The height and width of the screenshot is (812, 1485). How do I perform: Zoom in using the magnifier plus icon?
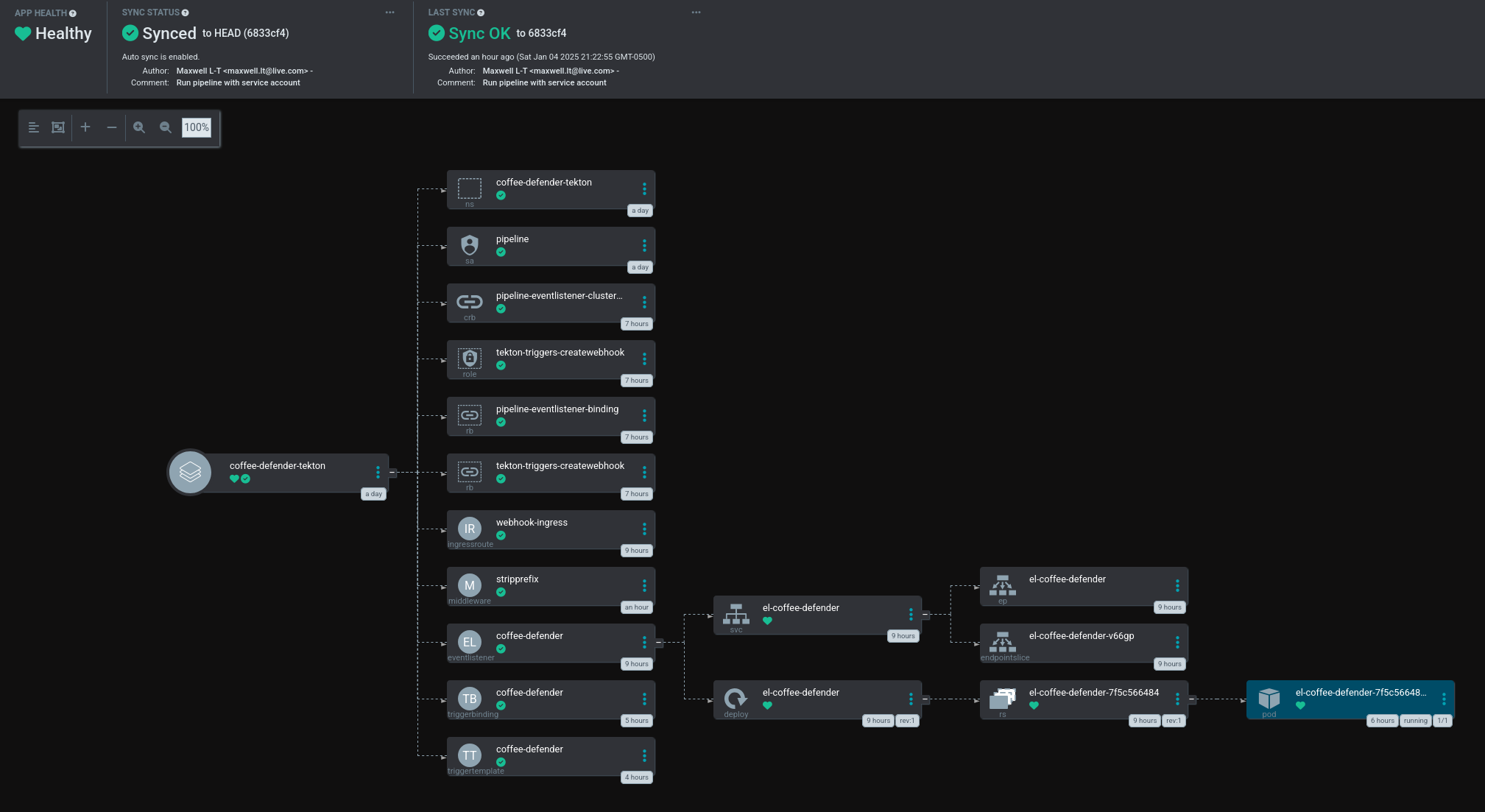pyautogui.click(x=139, y=127)
